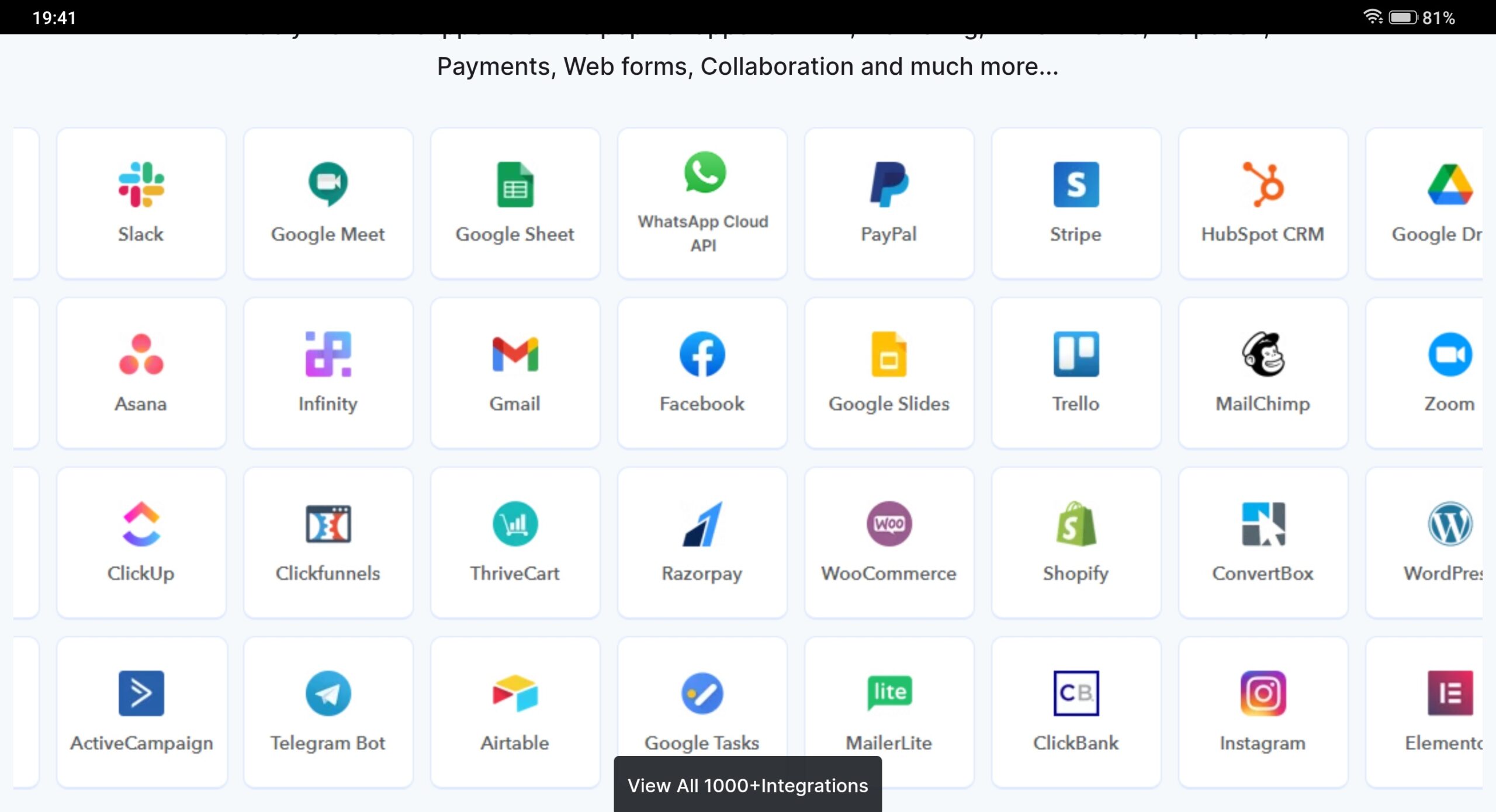Image resolution: width=1496 pixels, height=812 pixels.
Task: Select the Razorpay icon
Action: click(702, 523)
